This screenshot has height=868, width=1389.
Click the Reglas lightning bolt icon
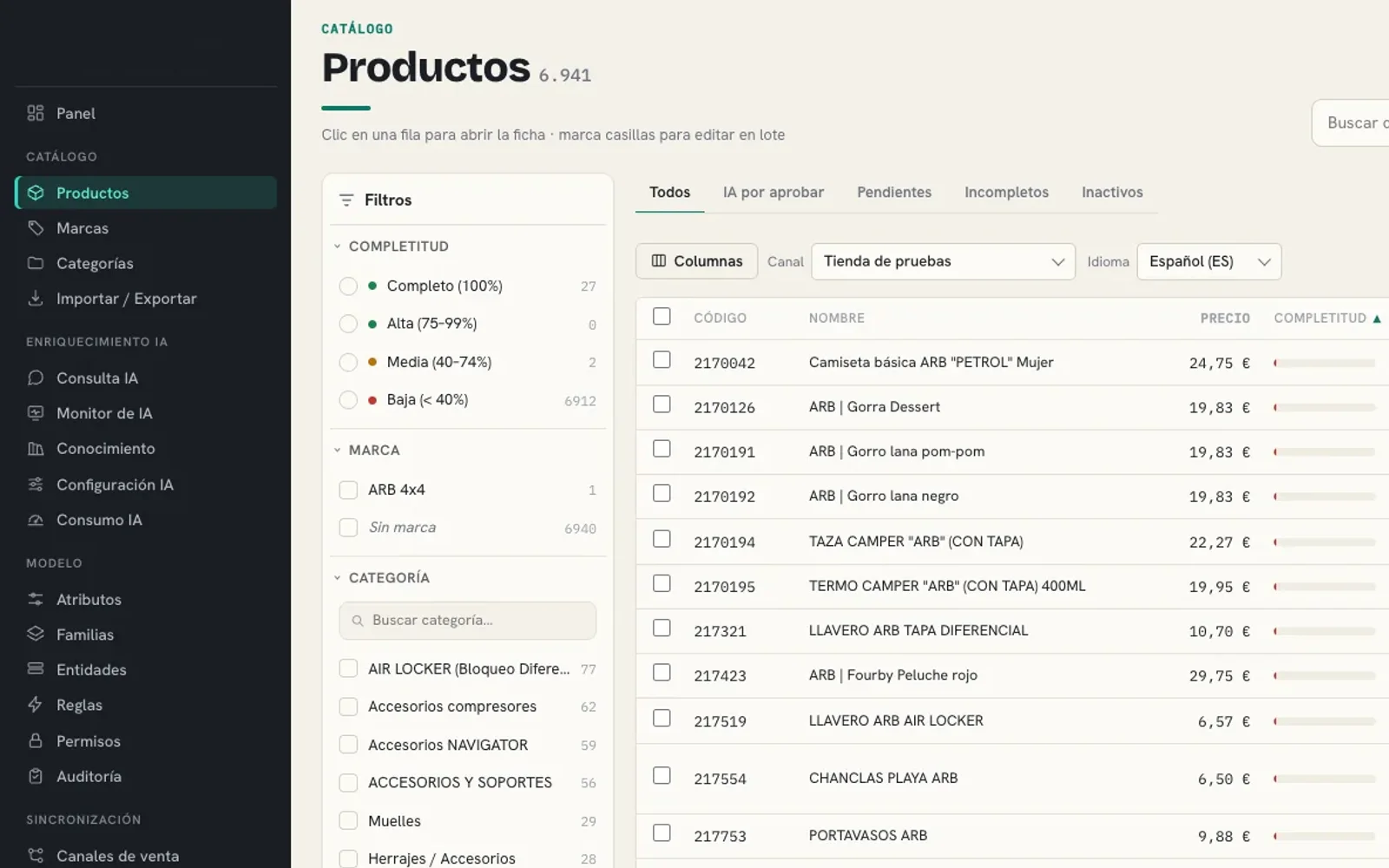click(x=36, y=705)
